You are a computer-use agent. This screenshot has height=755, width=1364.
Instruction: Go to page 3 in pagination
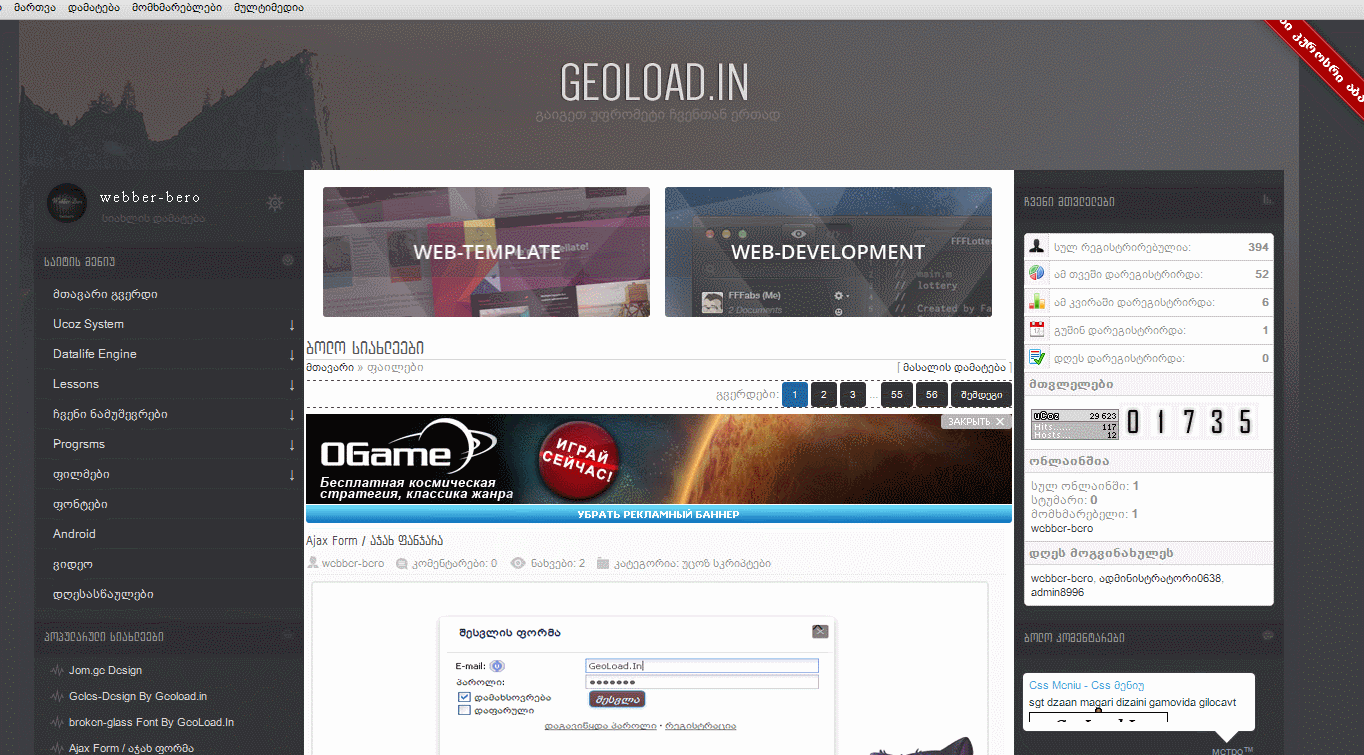tap(853, 394)
